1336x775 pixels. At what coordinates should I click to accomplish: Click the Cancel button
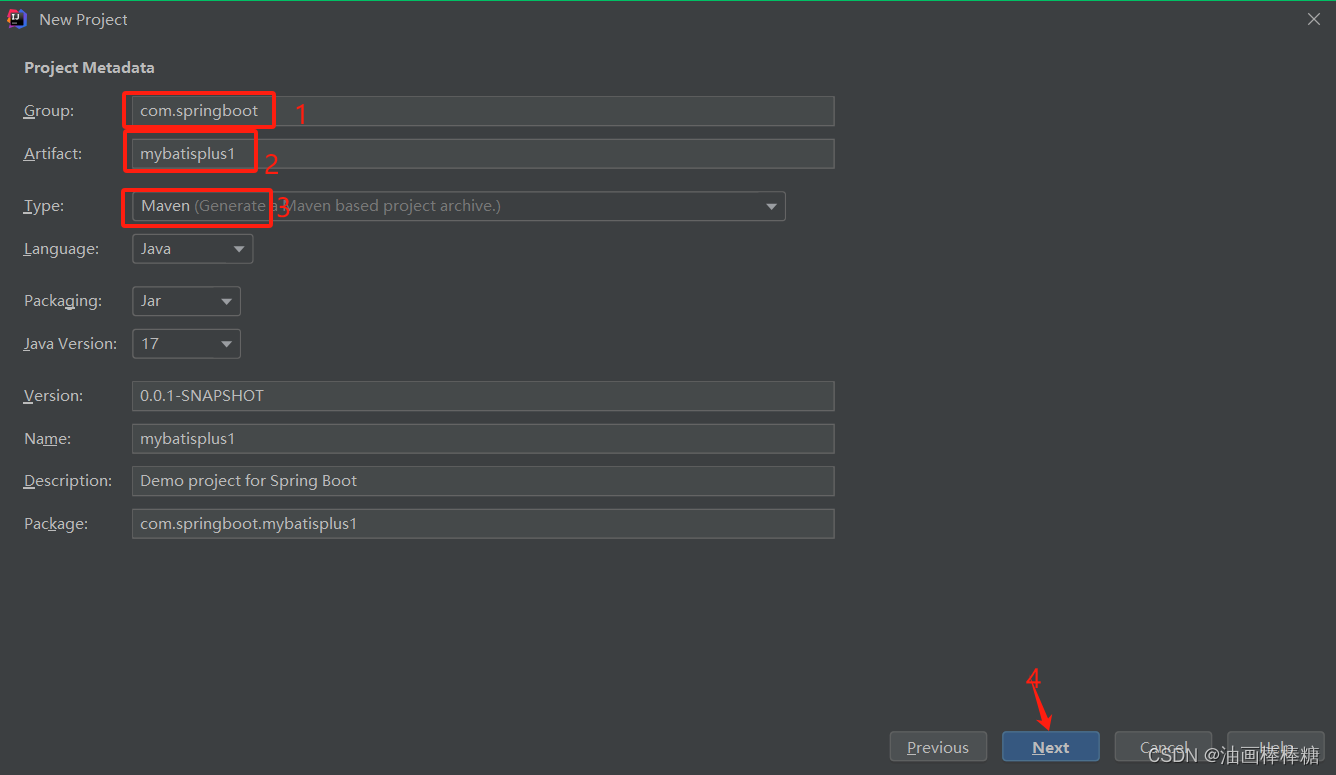point(1162,746)
